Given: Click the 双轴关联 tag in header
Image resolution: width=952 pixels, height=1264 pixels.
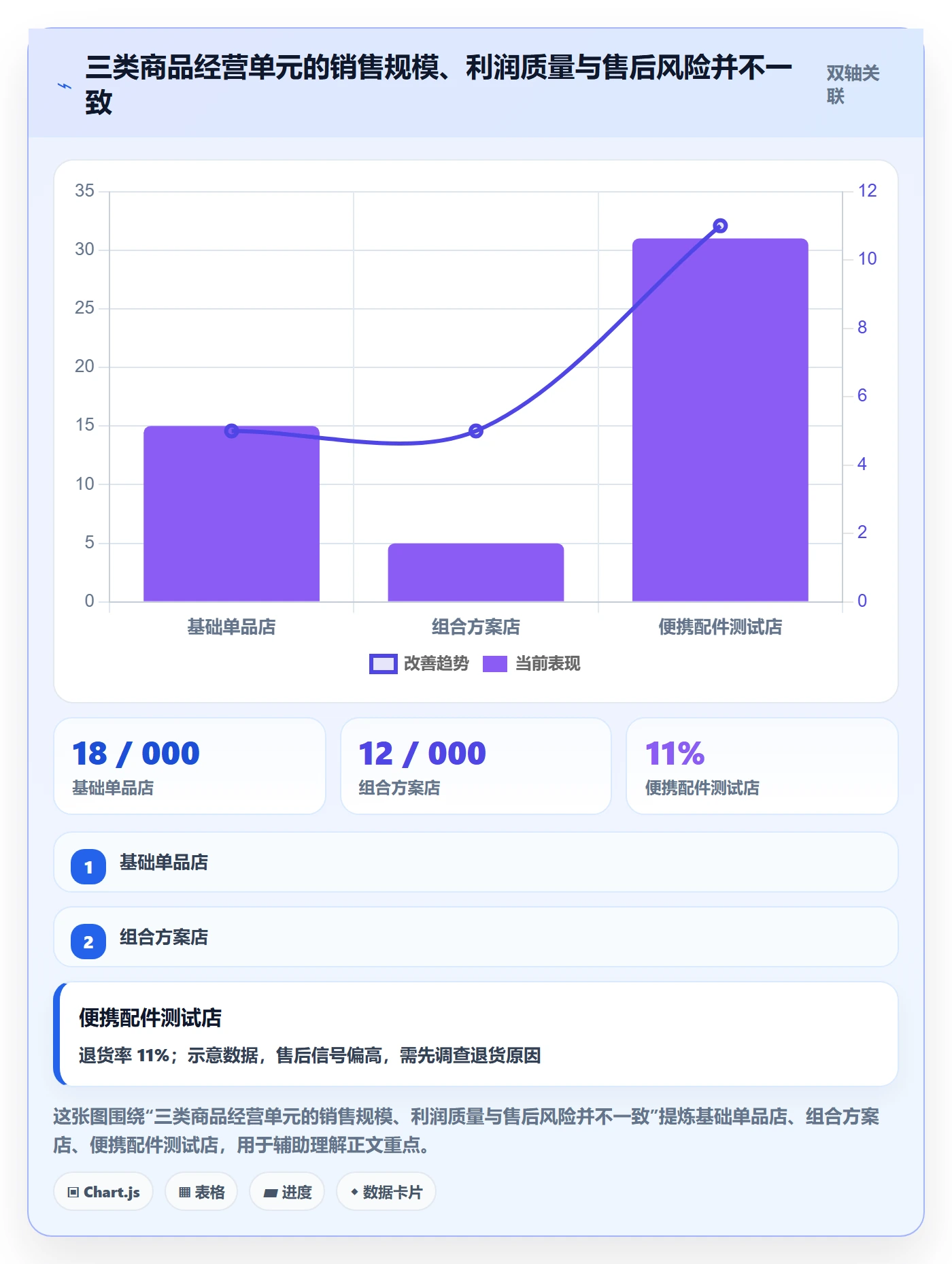Looking at the screenshot, I should (853, 84).
